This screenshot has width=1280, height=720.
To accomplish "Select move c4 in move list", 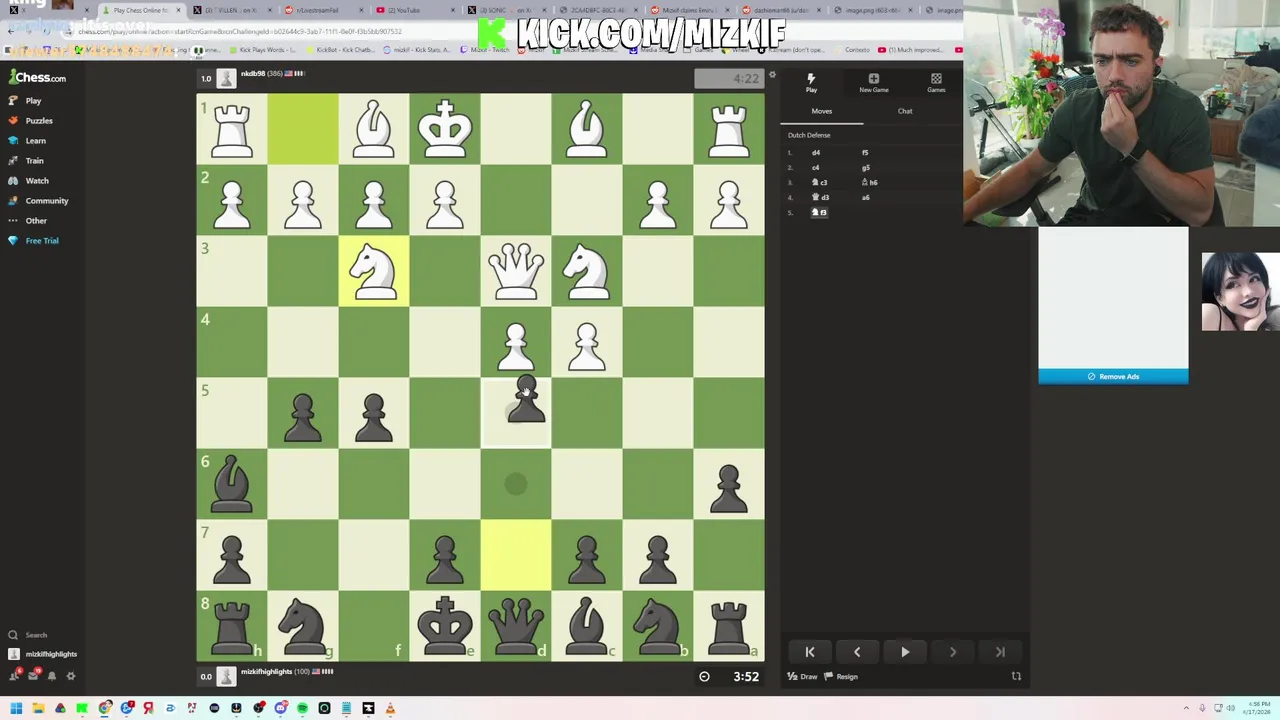I will coord(816,168).
